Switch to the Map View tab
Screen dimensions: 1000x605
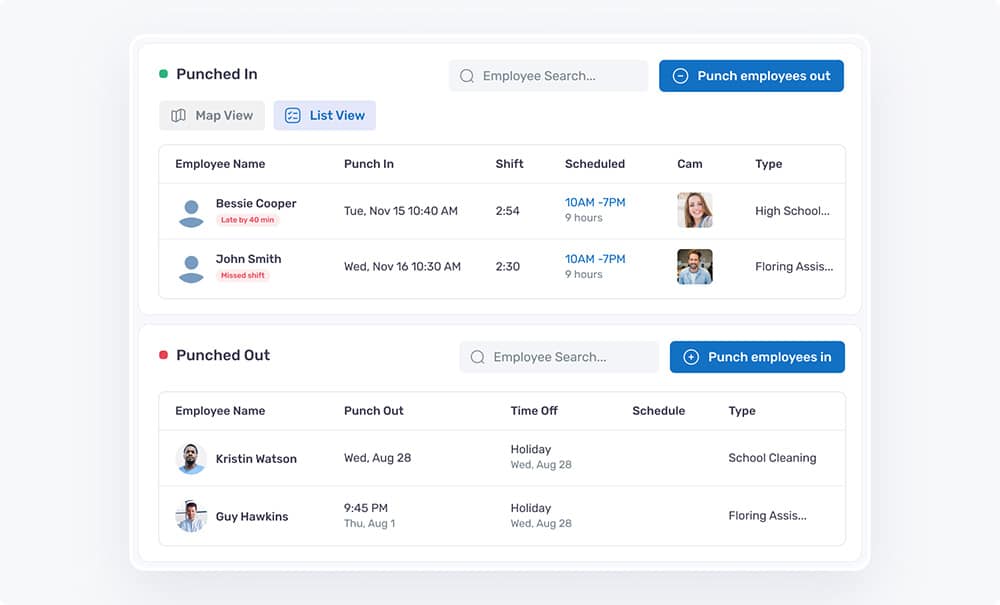coord(212,115)
